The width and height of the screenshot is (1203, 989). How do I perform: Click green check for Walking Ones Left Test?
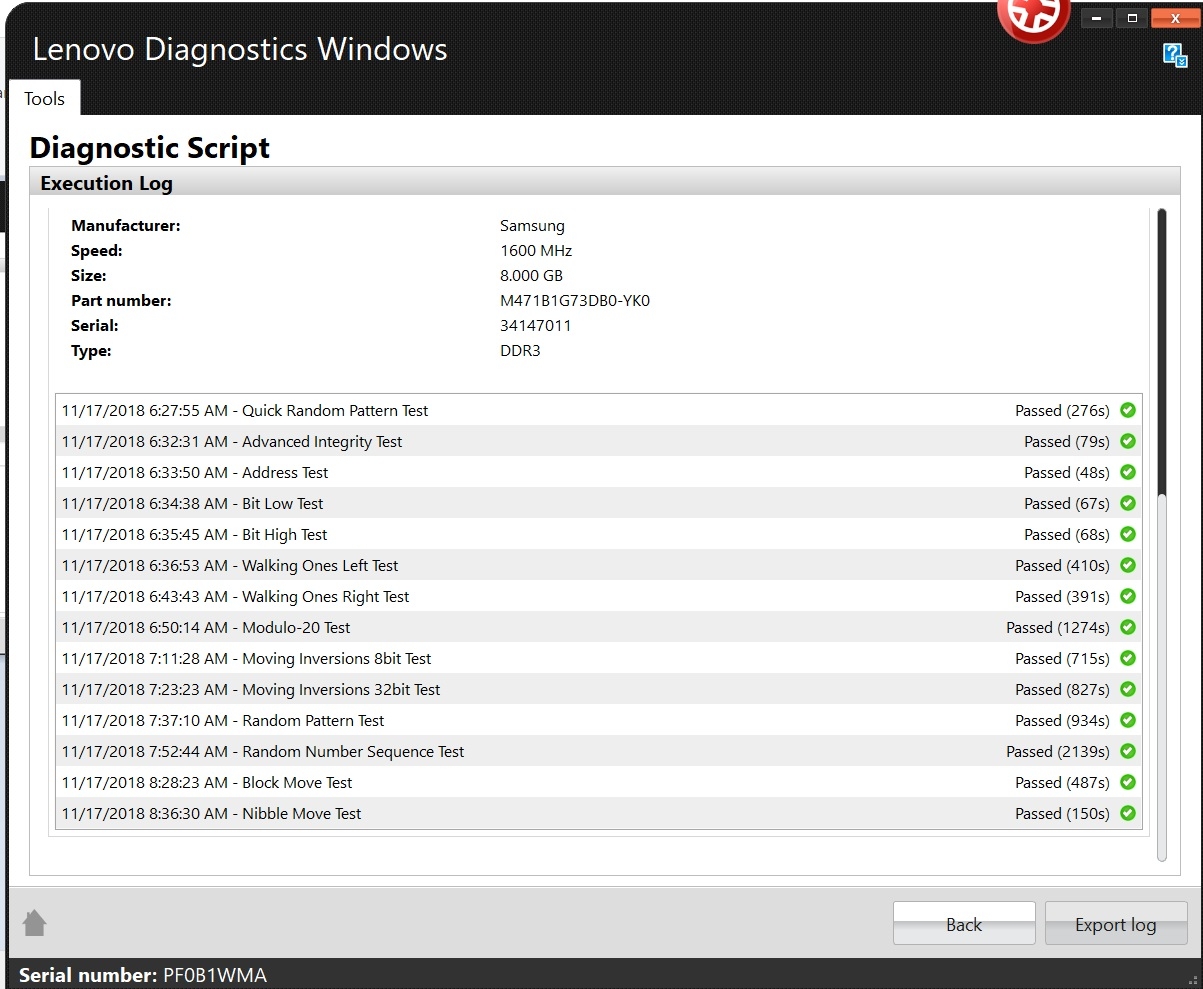coord(1128,565)
